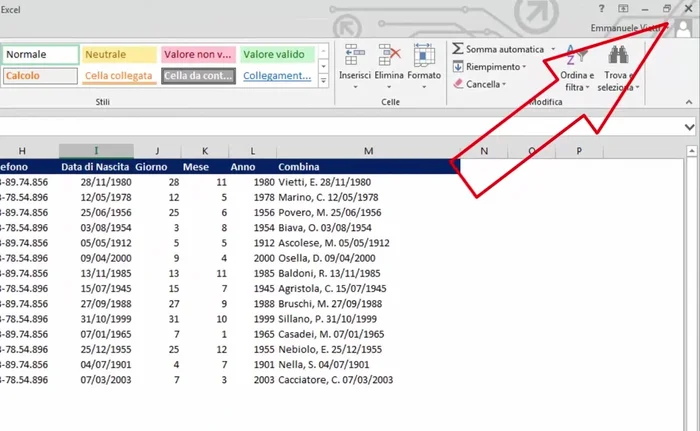Open the Elimina dropdown arrow

tap(389, 87)
